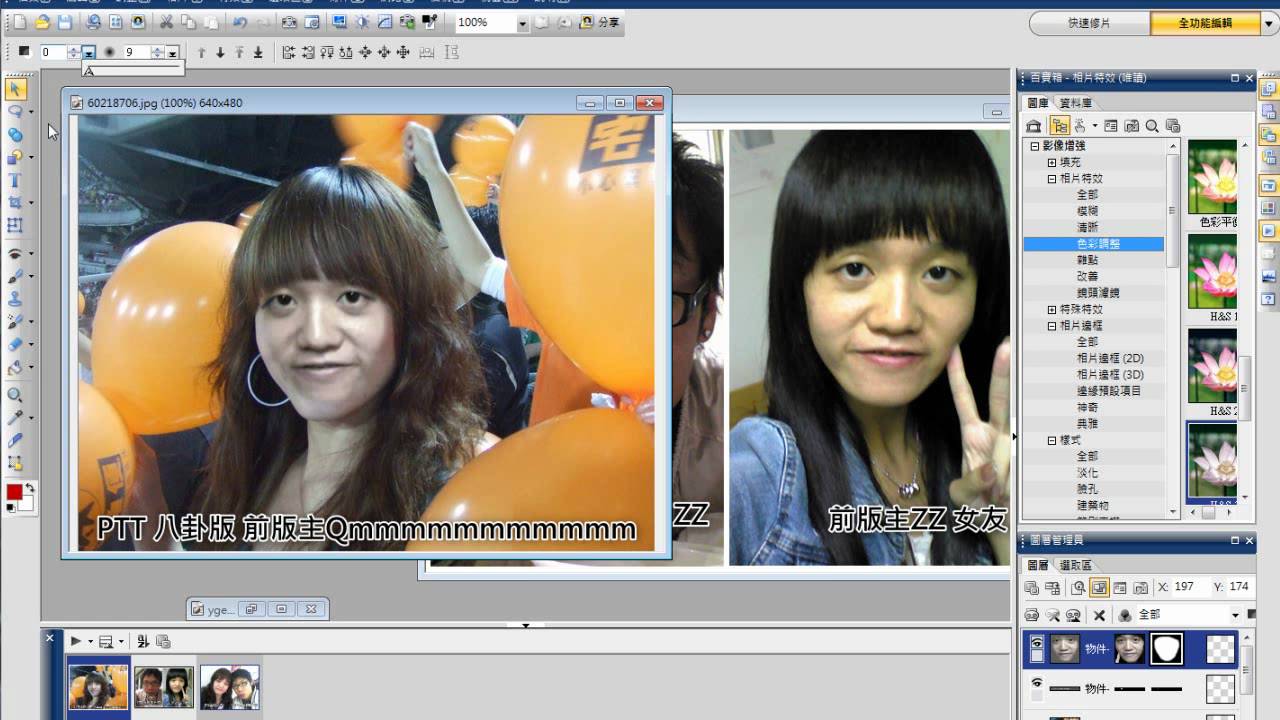
Task: Collapse the 影像增強 tree node
Action: (1035, 146)
